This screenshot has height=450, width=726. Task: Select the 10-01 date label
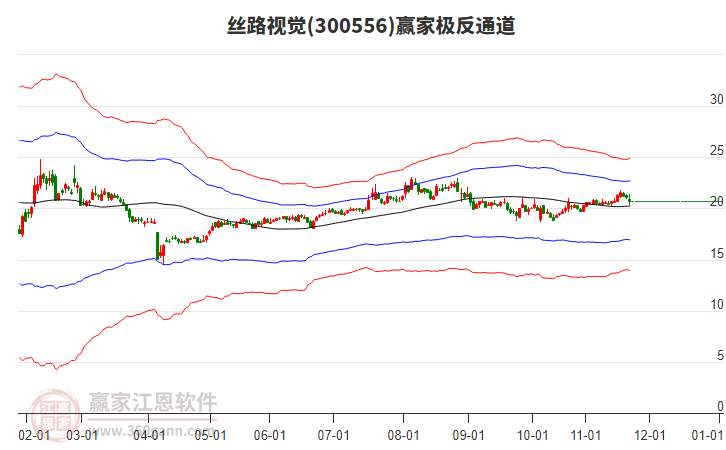pyautogui.click(x=532, y=436)
